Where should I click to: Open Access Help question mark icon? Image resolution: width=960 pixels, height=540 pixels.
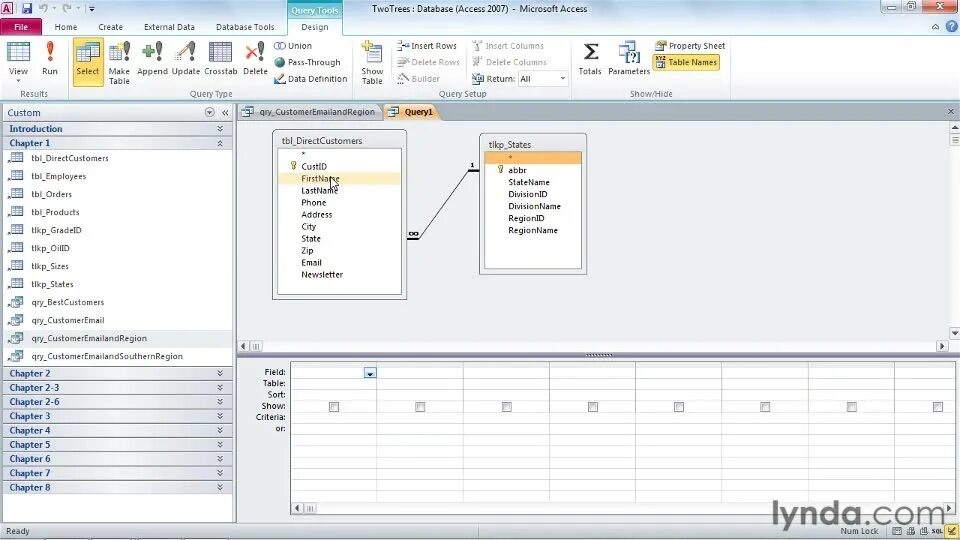pos(951,26)
